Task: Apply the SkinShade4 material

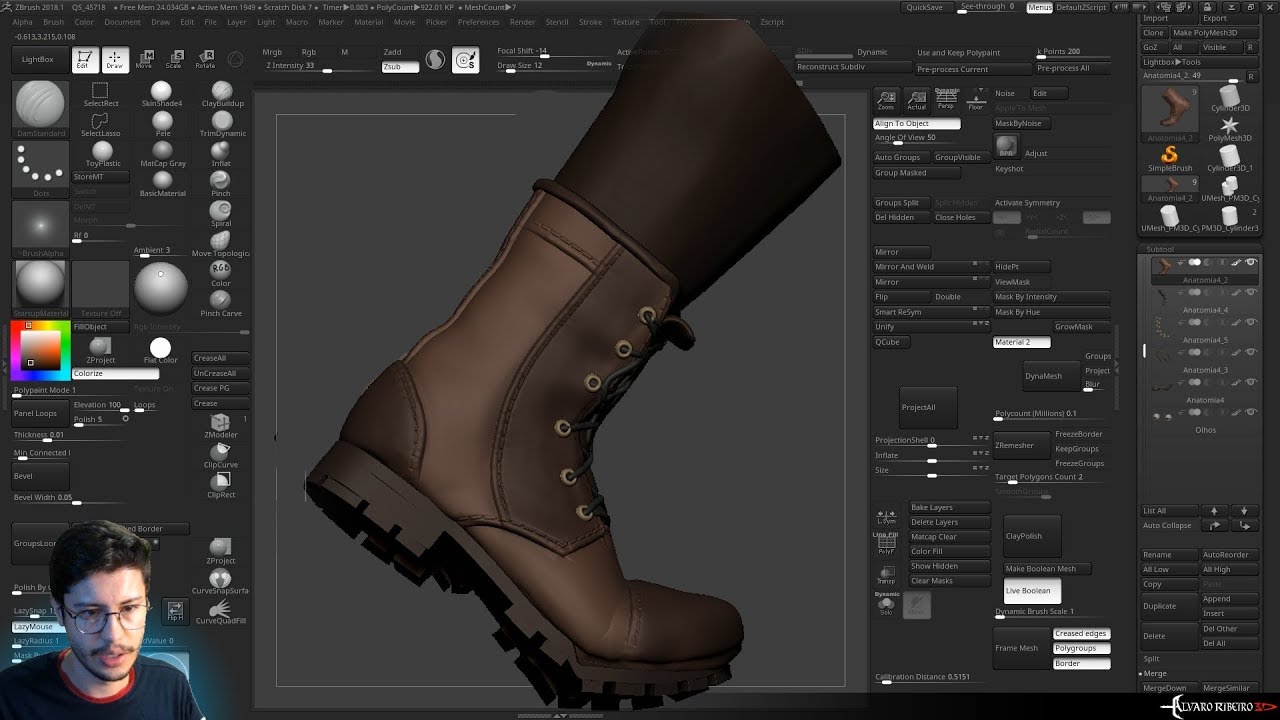Action: click(162, 95)
